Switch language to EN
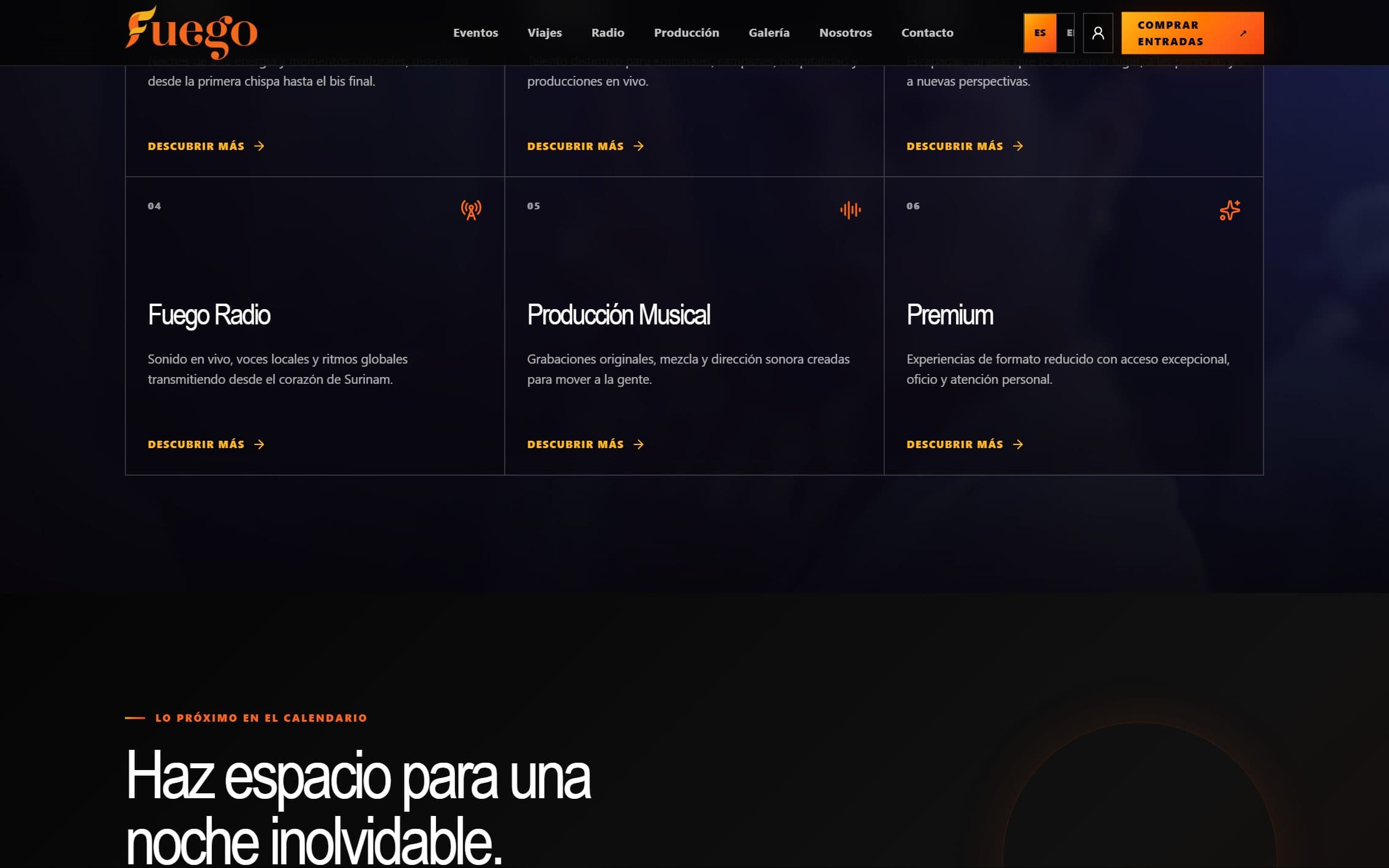The height and width of the screenshot is (868, 1389). pos(1067,33)
